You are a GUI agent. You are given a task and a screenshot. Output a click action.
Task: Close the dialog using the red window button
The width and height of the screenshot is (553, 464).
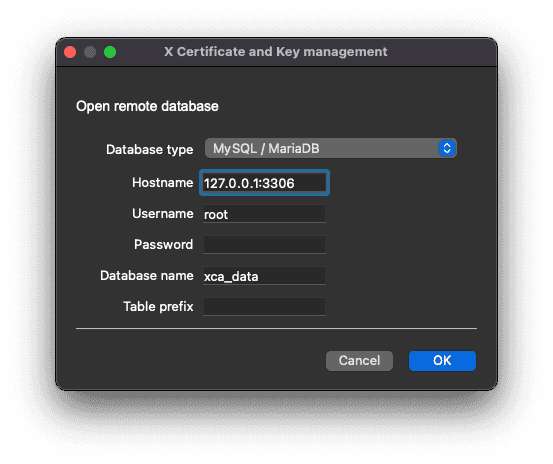70,52
